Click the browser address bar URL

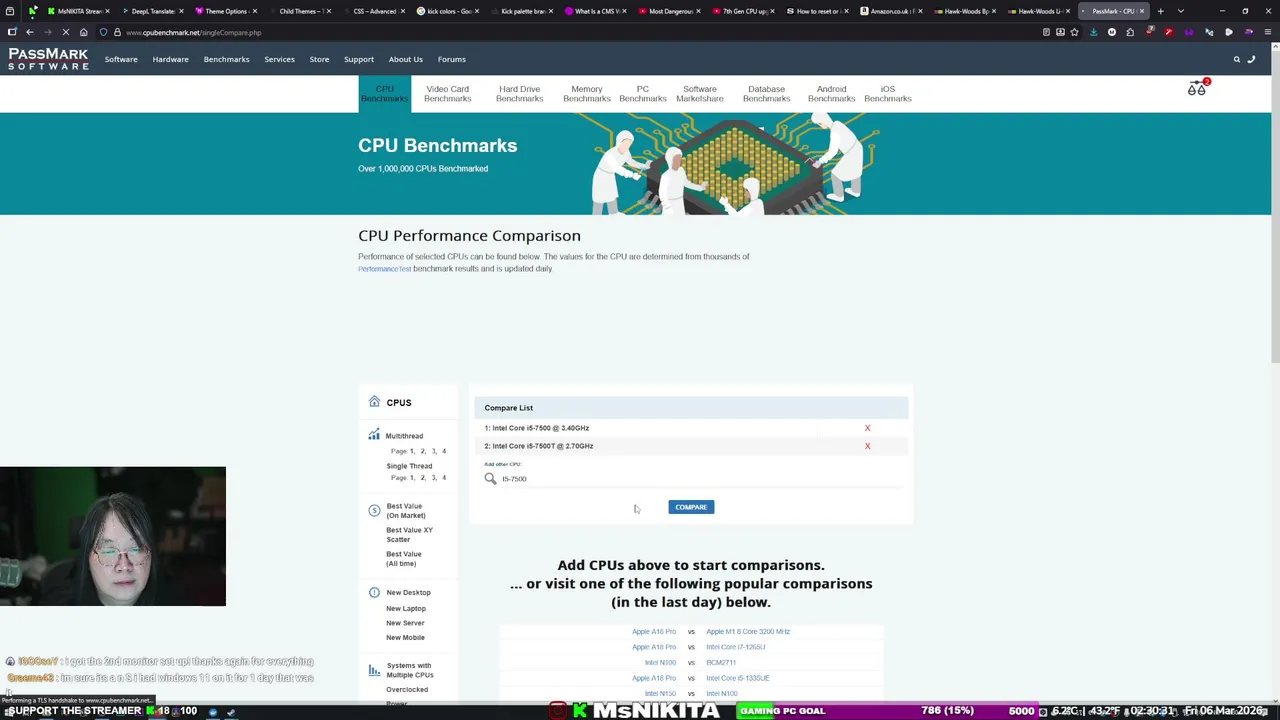point(193,32)
